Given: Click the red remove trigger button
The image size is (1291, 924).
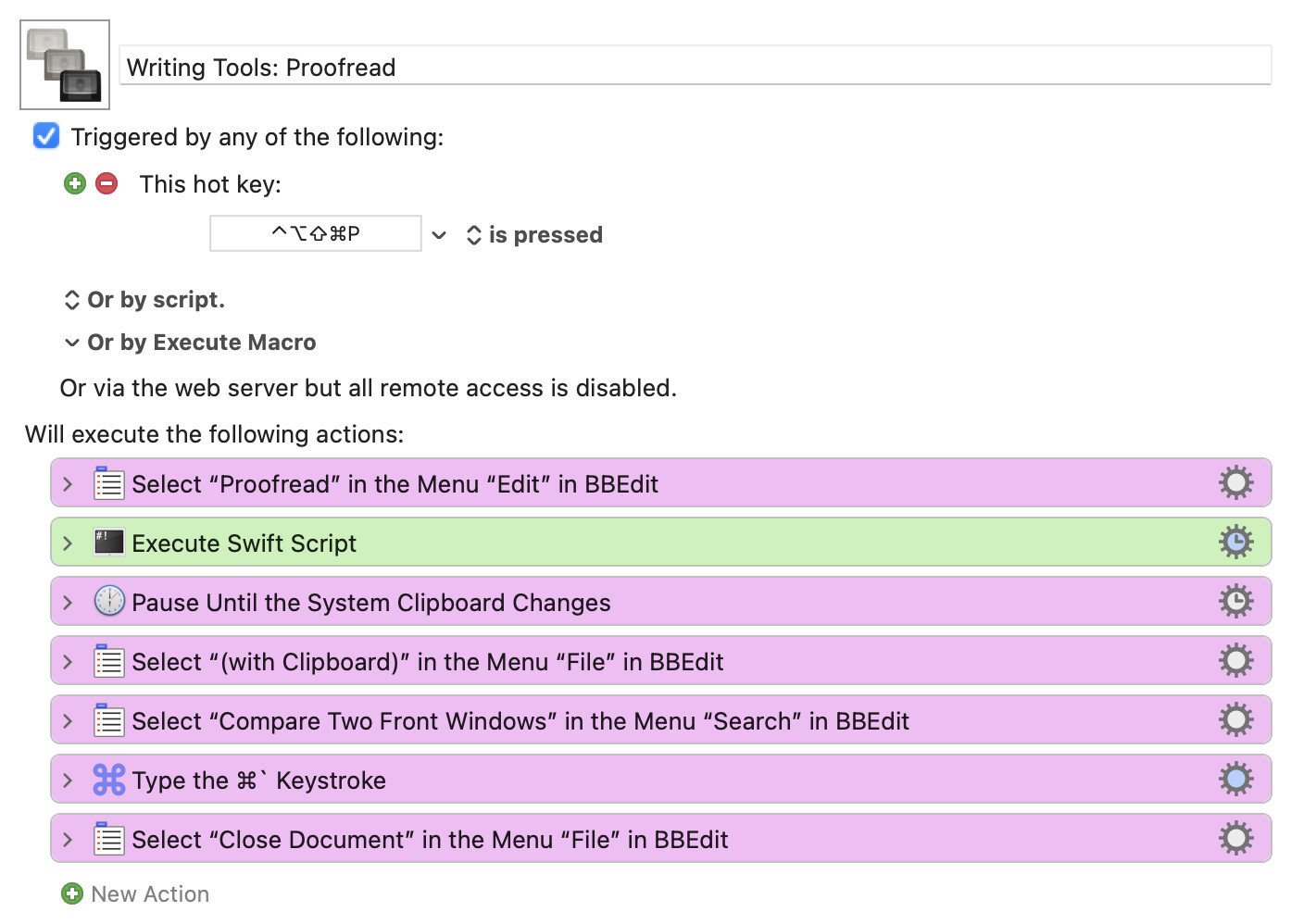Looking at the screenshot, I should coord(107,183).
